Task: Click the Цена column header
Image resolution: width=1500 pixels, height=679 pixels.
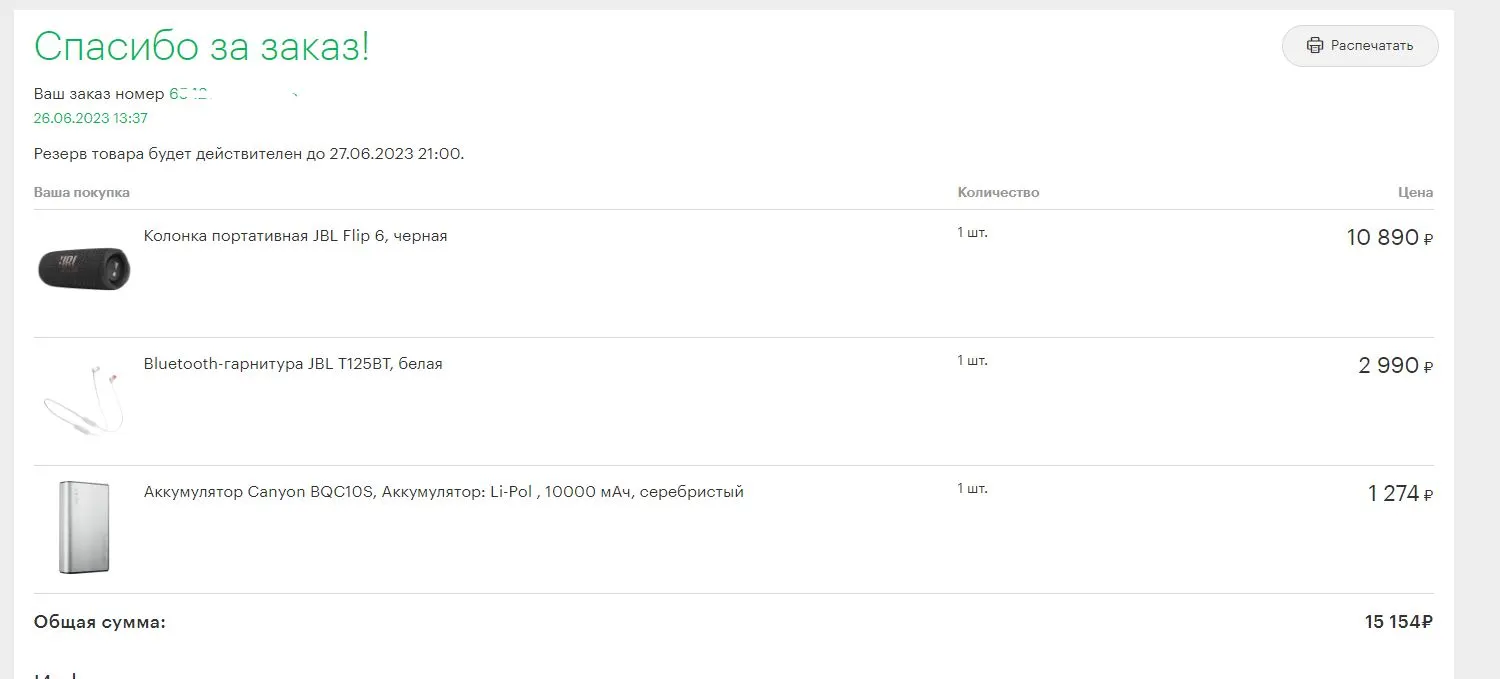Action: [1415, 192]
